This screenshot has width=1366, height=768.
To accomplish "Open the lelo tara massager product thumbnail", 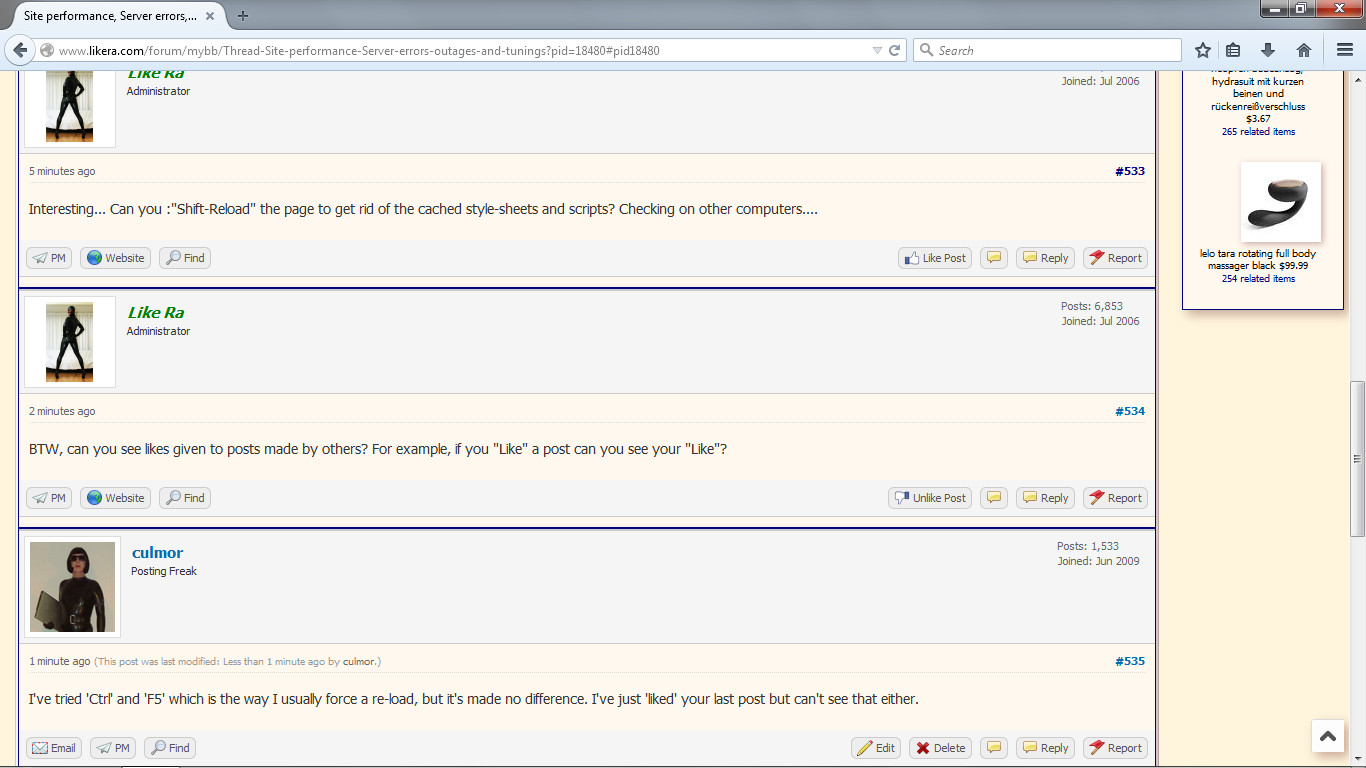I will tap(1280, 202).
